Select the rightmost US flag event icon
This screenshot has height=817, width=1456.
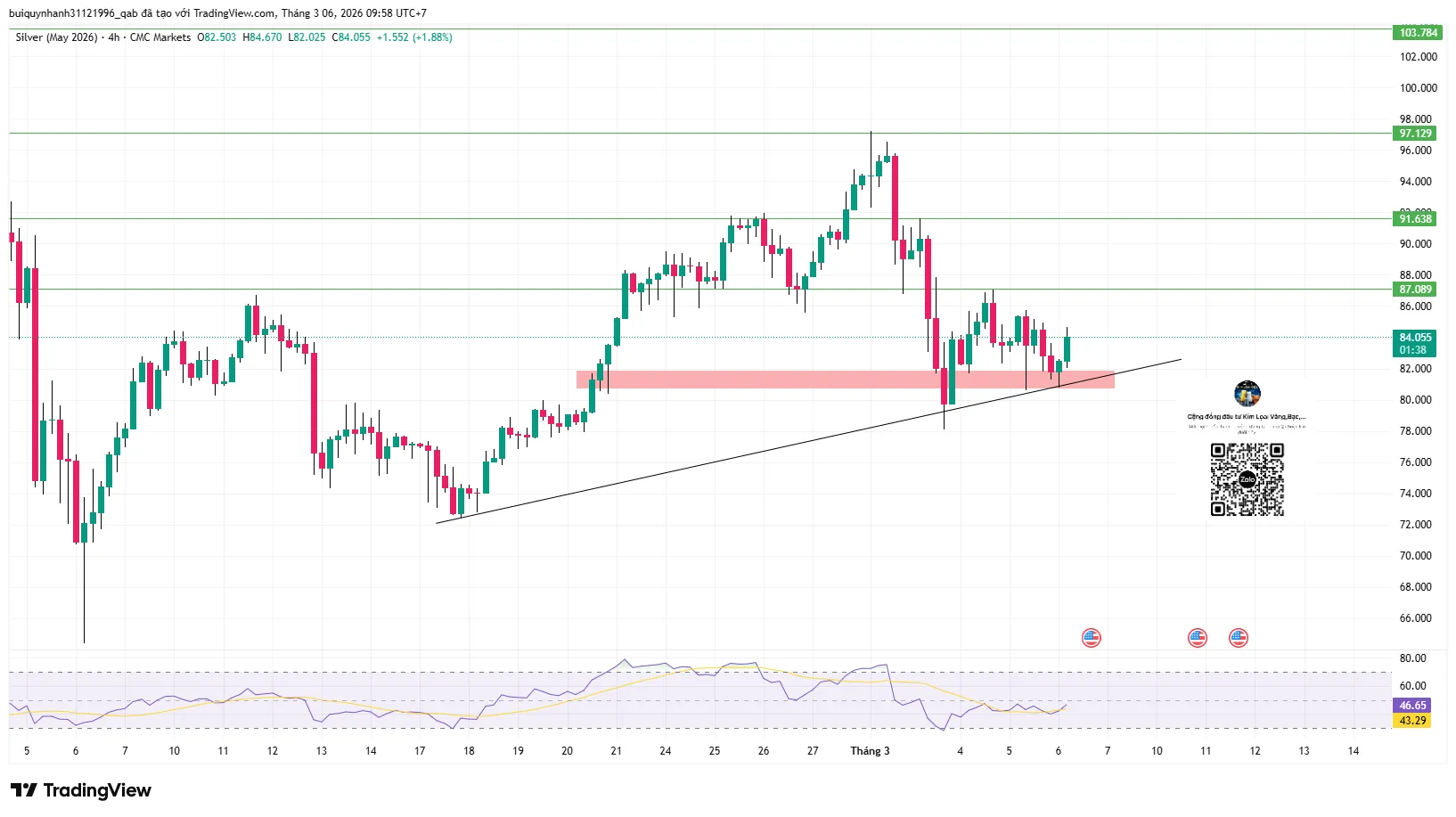[x=1238, y=638]
